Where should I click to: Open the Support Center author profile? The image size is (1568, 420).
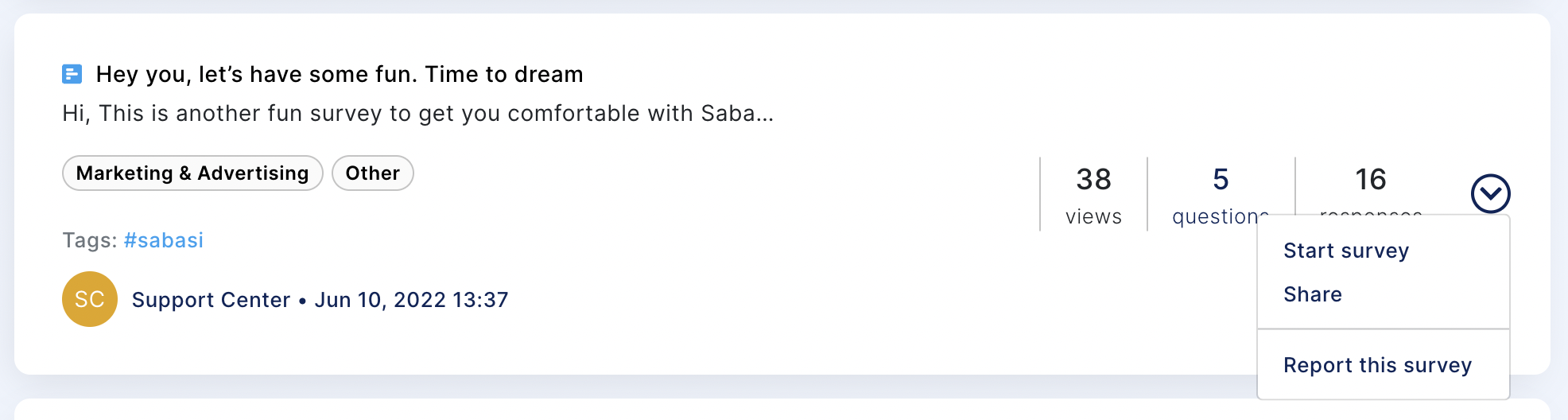coord(211,300)
